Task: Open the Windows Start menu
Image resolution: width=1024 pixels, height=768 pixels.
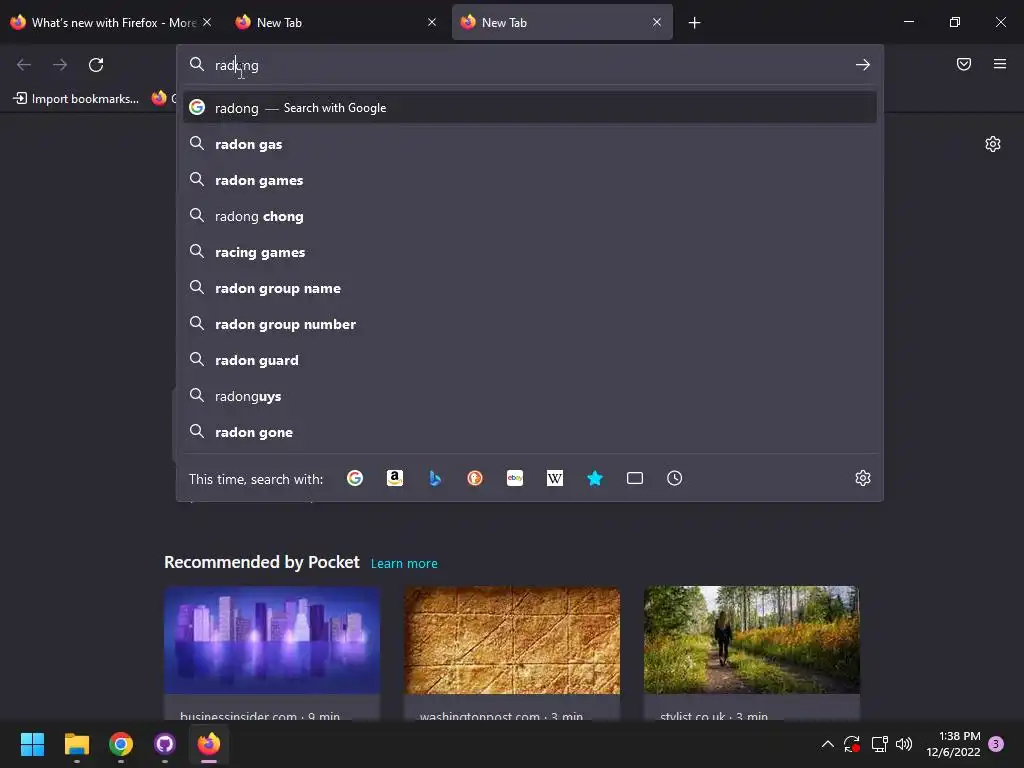Action: 32,744
